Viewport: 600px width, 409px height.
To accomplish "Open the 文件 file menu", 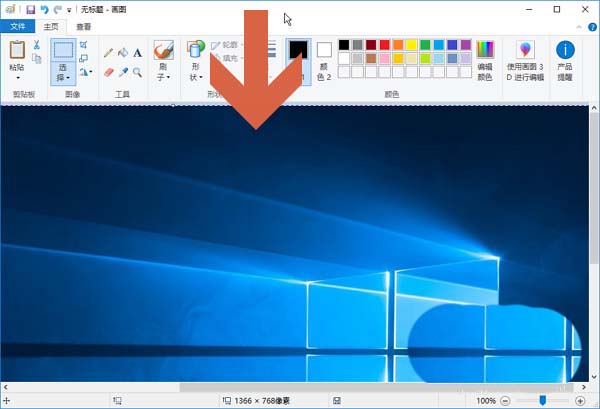I will (x=18, y=26).
